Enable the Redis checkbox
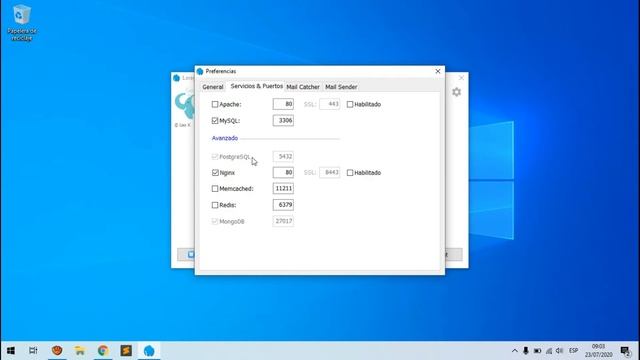Image resolution: width=640 pixels, height=360 pixels. (215, 205)
